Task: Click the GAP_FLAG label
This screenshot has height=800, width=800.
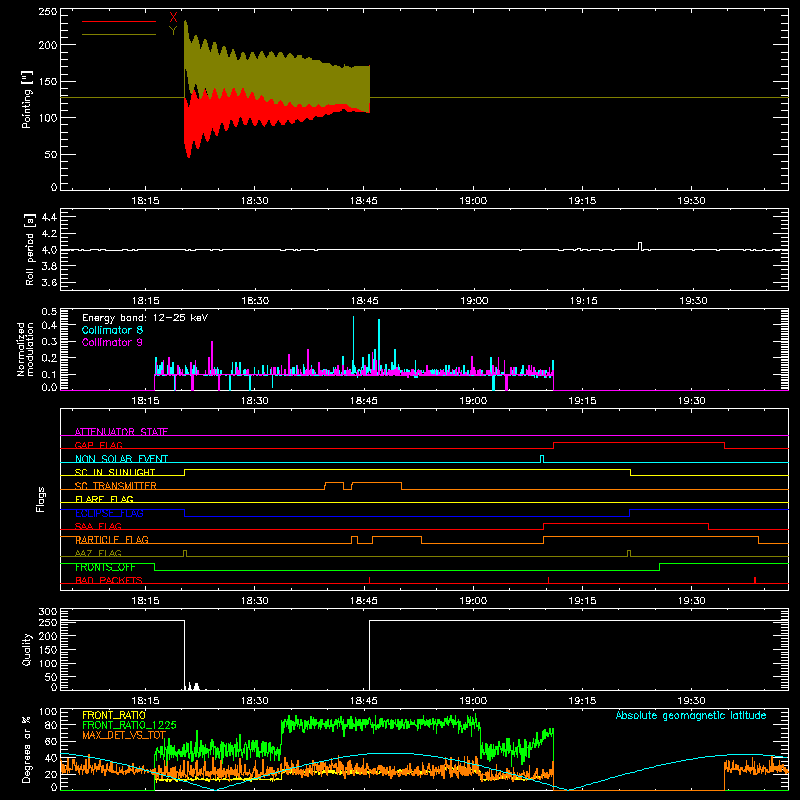Action: (x=98, y=445)
